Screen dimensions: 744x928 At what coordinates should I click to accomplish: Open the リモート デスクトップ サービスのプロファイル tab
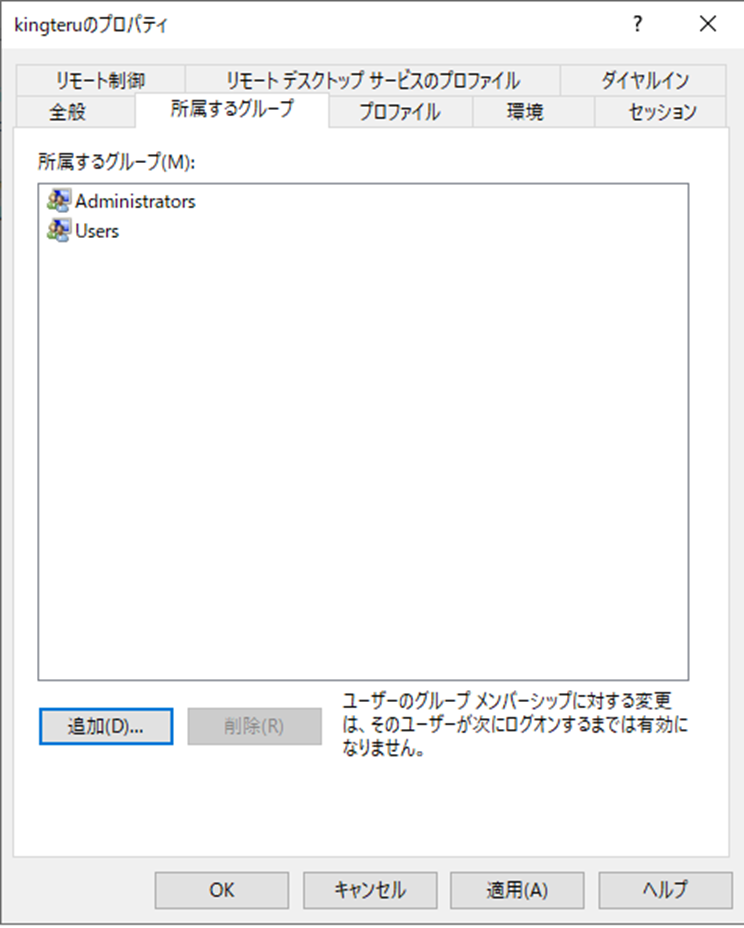(x=372, y=80)
